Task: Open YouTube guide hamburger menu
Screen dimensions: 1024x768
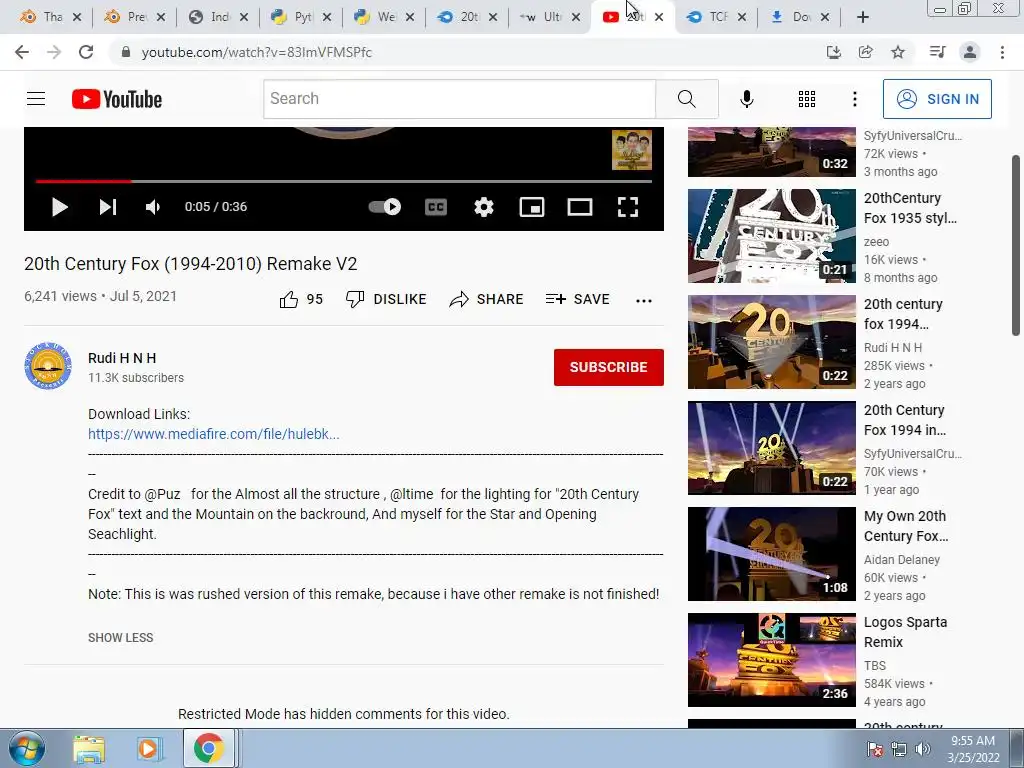Action: 36,99
